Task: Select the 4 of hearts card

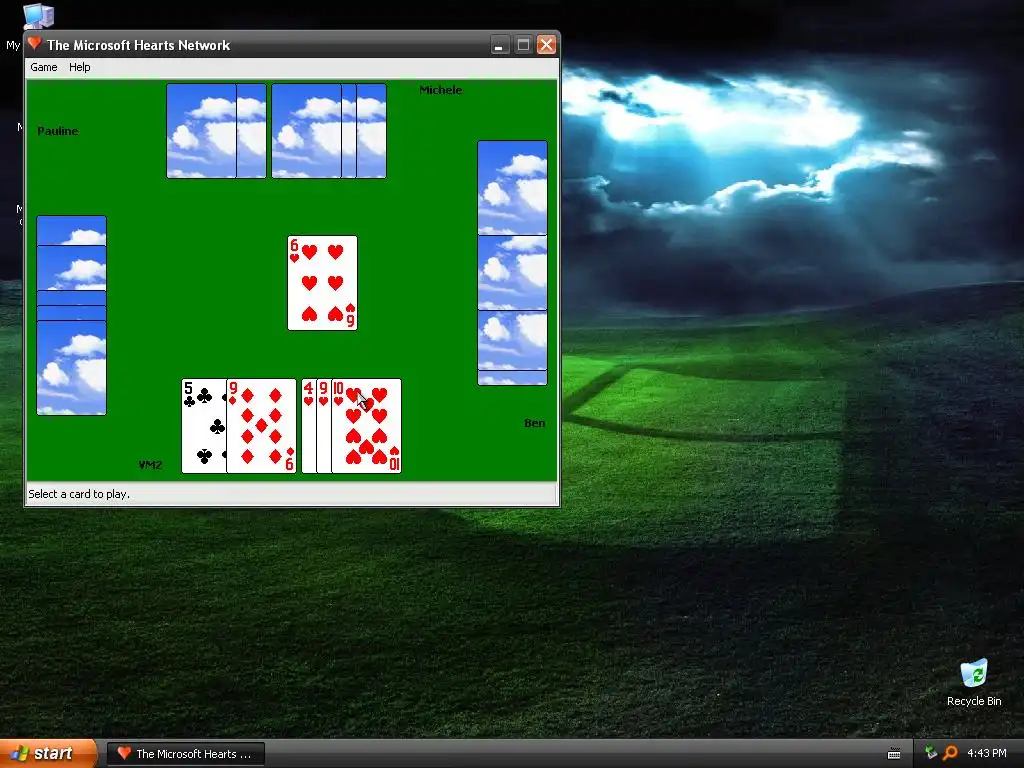Action: point(309,426)
